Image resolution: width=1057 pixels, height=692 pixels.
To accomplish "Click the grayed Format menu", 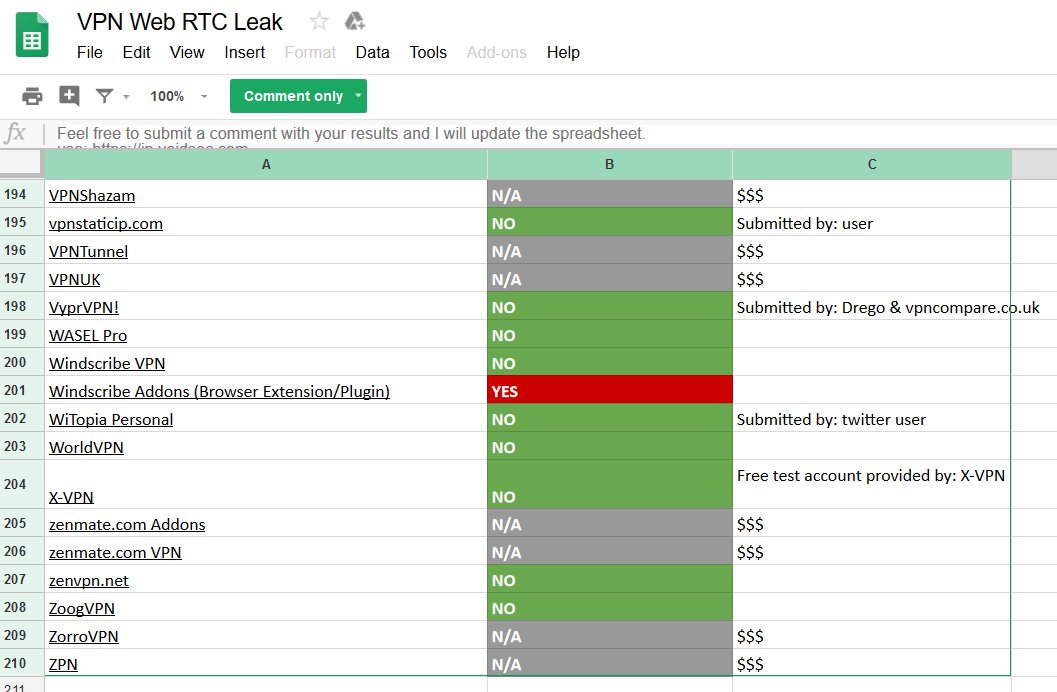I will pos(310,53).
